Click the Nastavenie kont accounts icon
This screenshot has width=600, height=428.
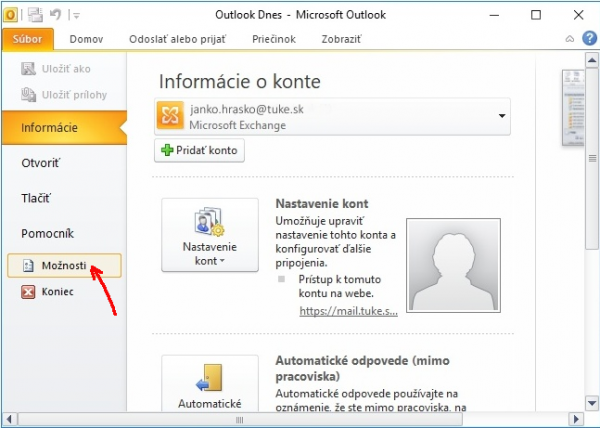209,221
